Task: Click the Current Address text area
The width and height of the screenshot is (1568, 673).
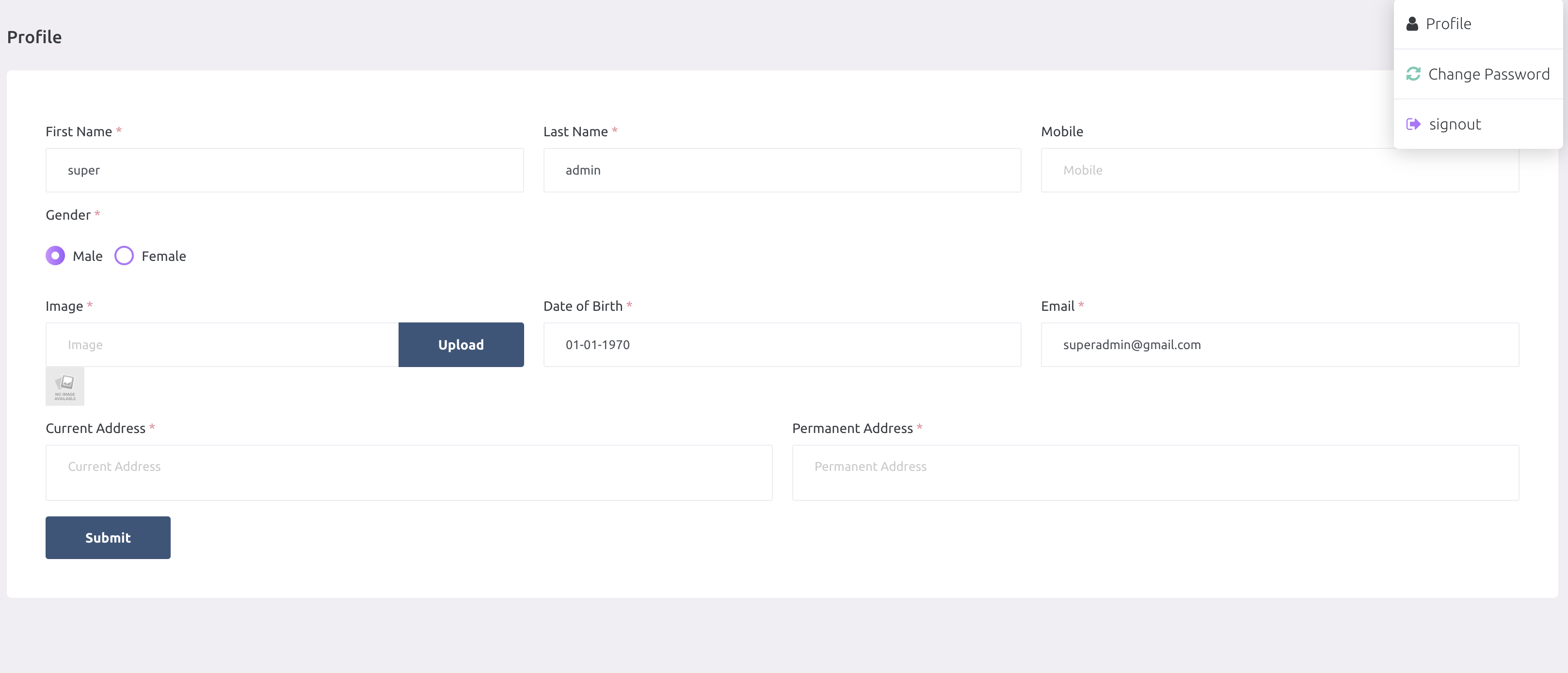Action: pyautogui.click(x=408, y=473)
